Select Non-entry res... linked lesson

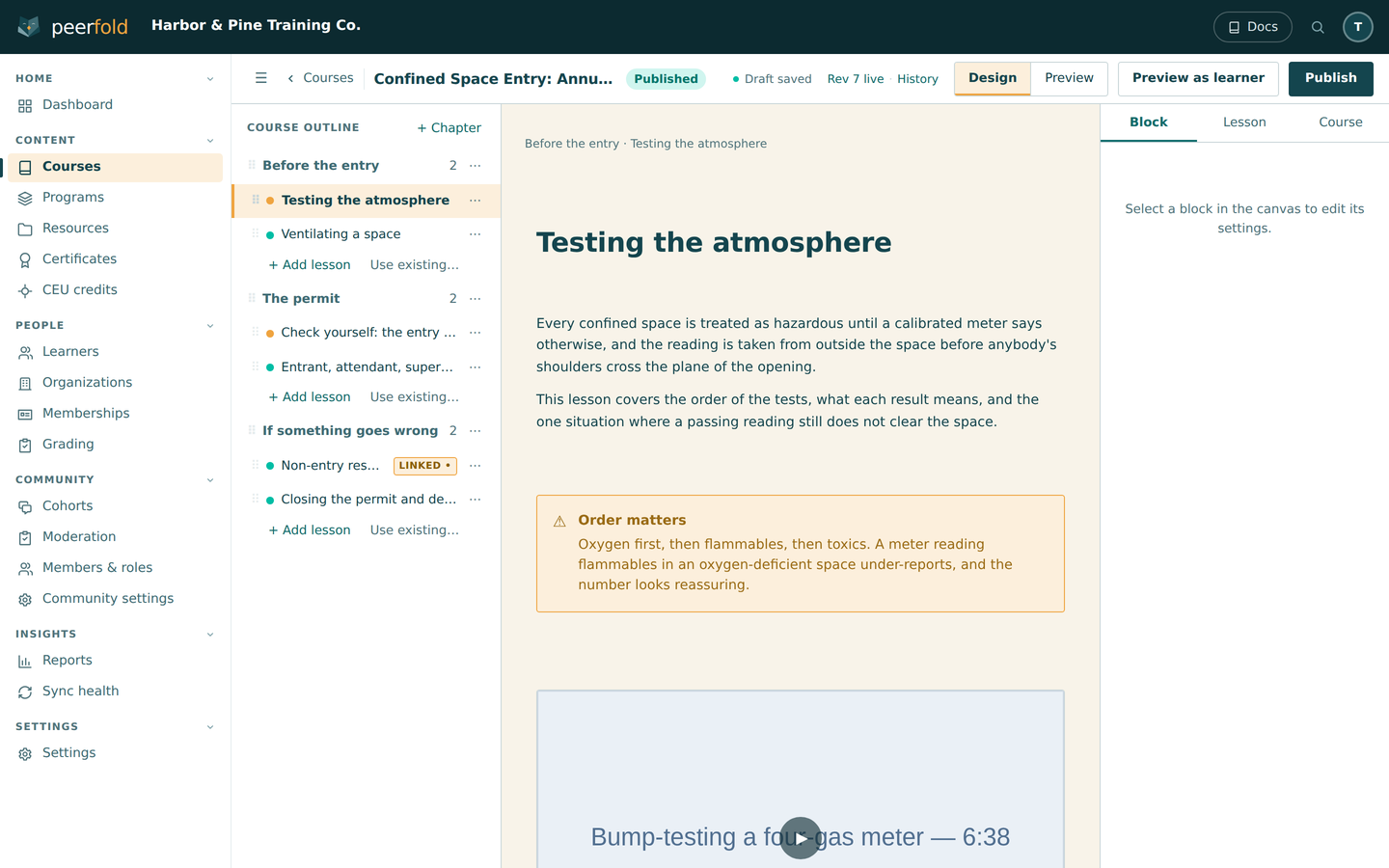coord(330,466)
